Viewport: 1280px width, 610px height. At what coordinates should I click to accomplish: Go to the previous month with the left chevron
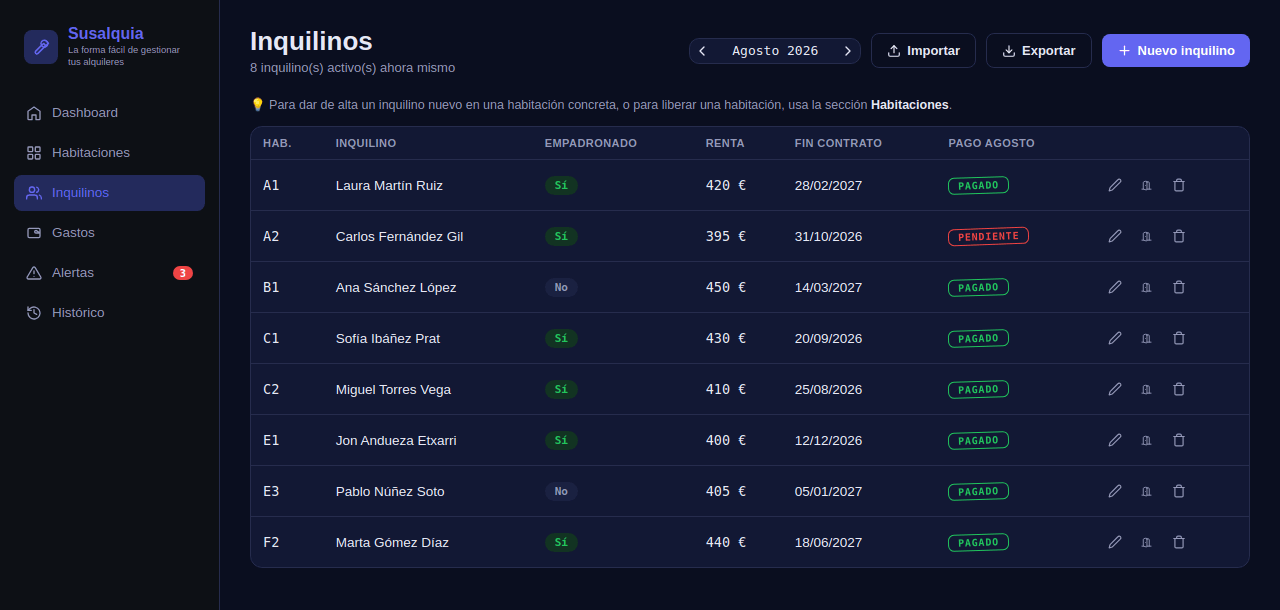[x=702, y=51]
